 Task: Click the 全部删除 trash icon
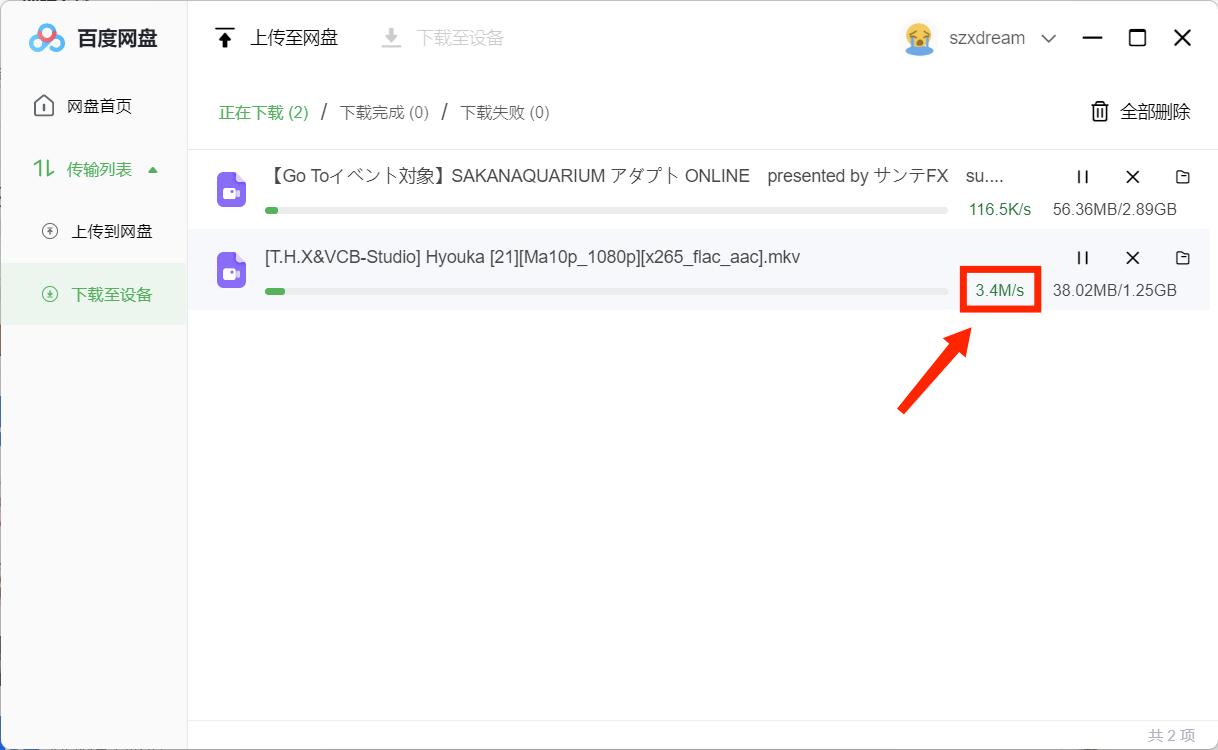coord(1099,112)
